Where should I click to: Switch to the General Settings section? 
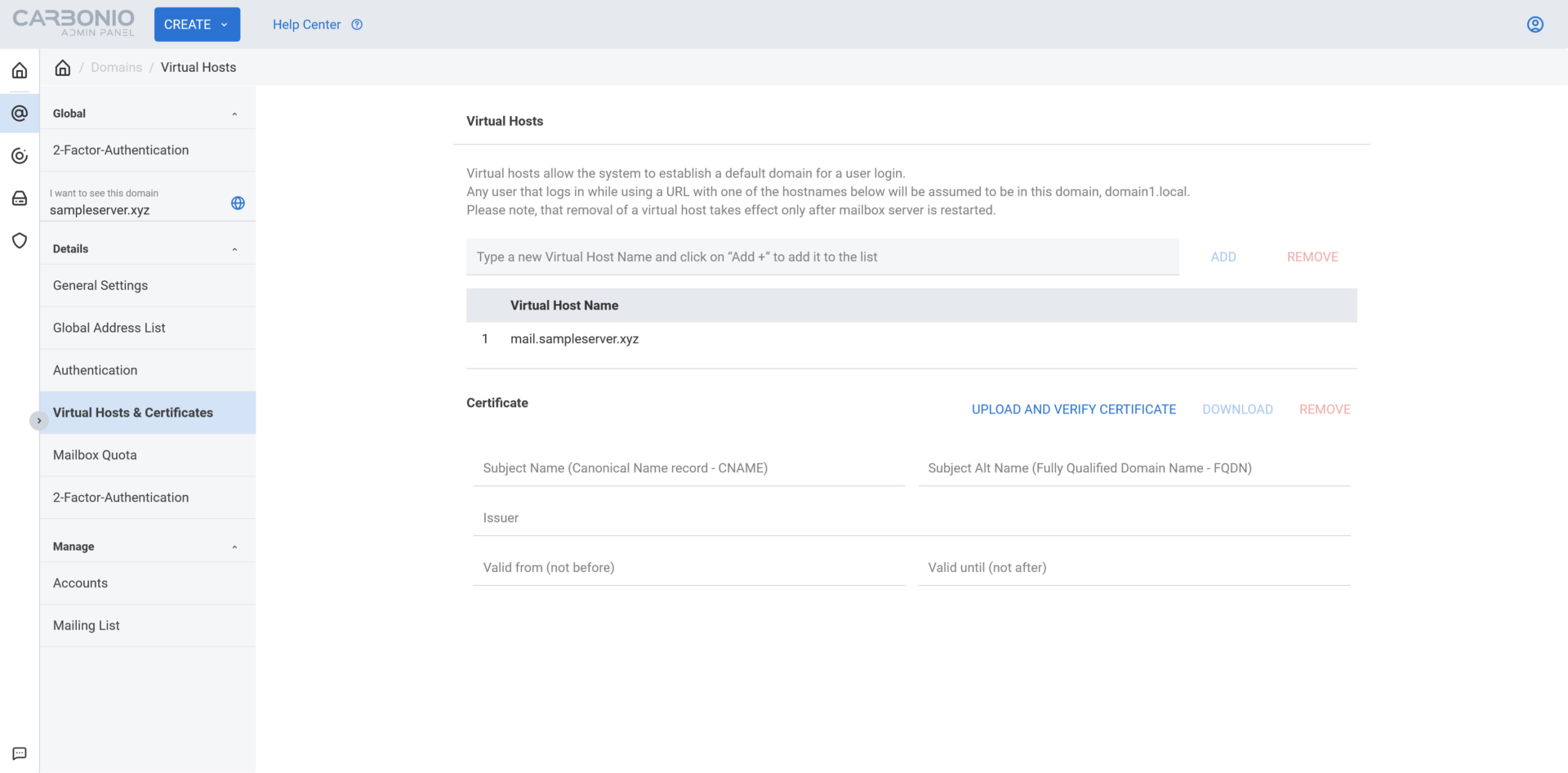click(100, 285)
